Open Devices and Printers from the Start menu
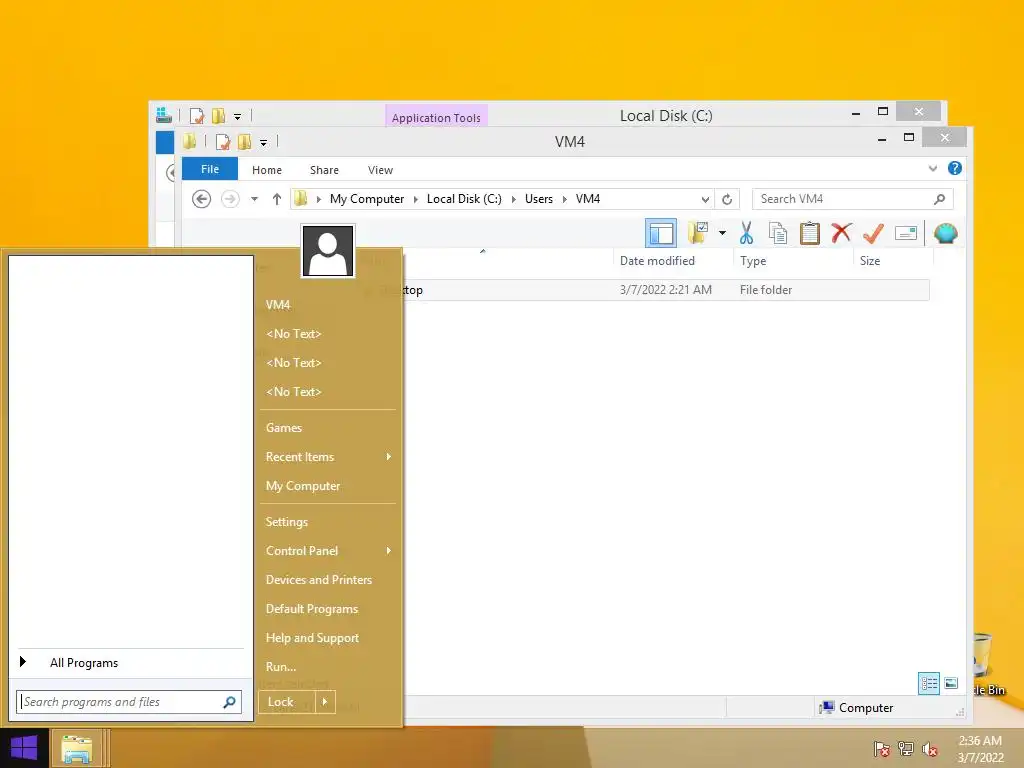Screen dimensions: 1024x768 click(319, 580)
